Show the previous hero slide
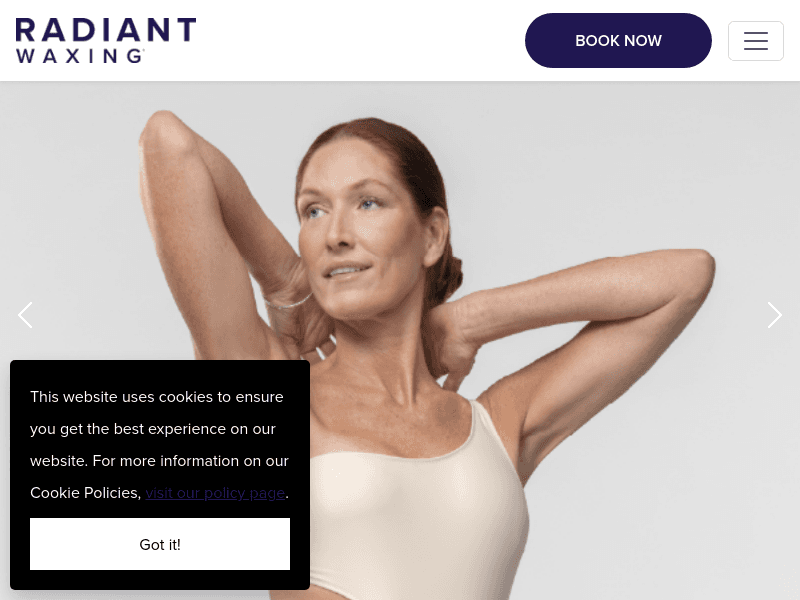The width and height of the screenshot is (800, 600). (25, 315)
